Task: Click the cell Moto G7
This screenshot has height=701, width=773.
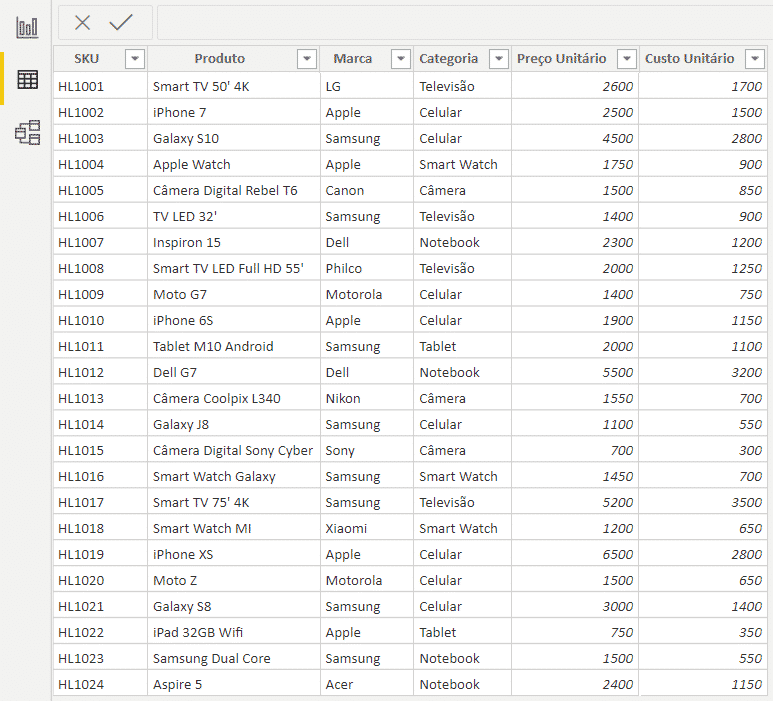Action: tap(234, 295)
